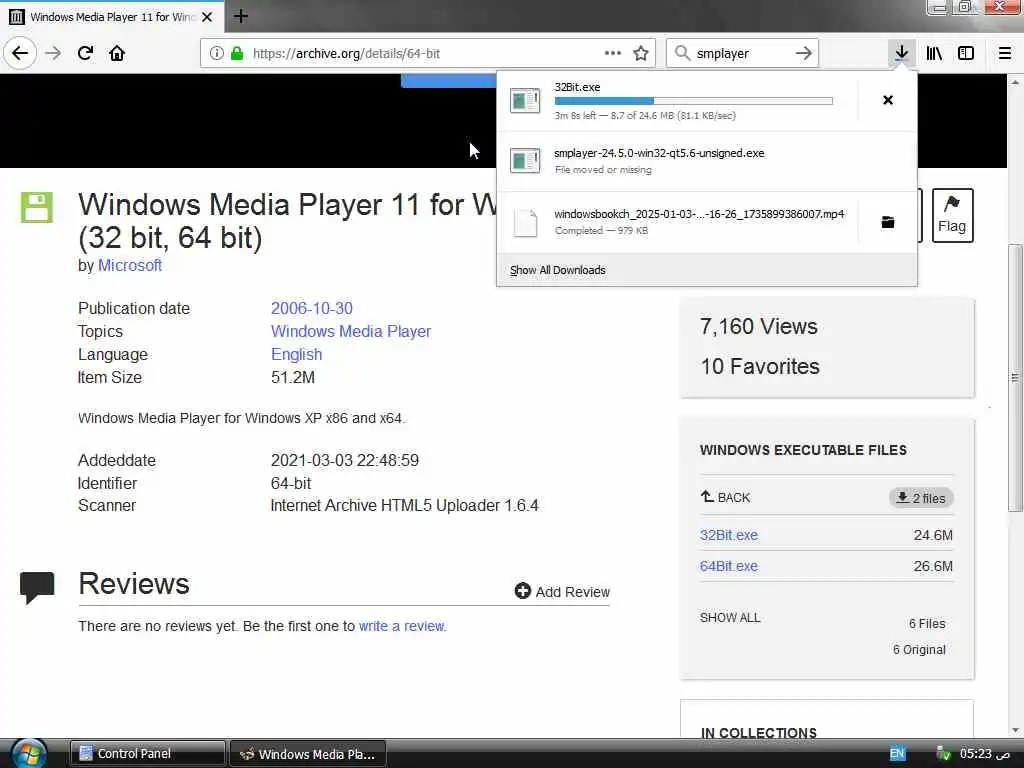
Task: Cancel the 32Bit.exe download
Action: point(888,100)
